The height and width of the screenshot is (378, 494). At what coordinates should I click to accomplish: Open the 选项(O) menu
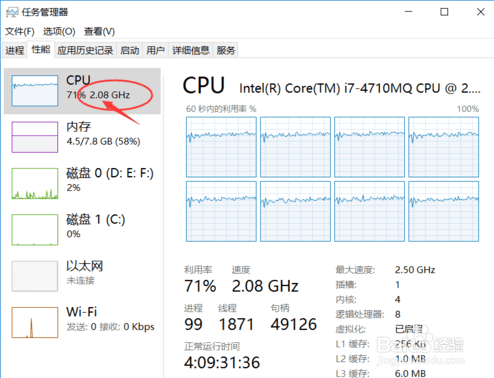[59, 31]
